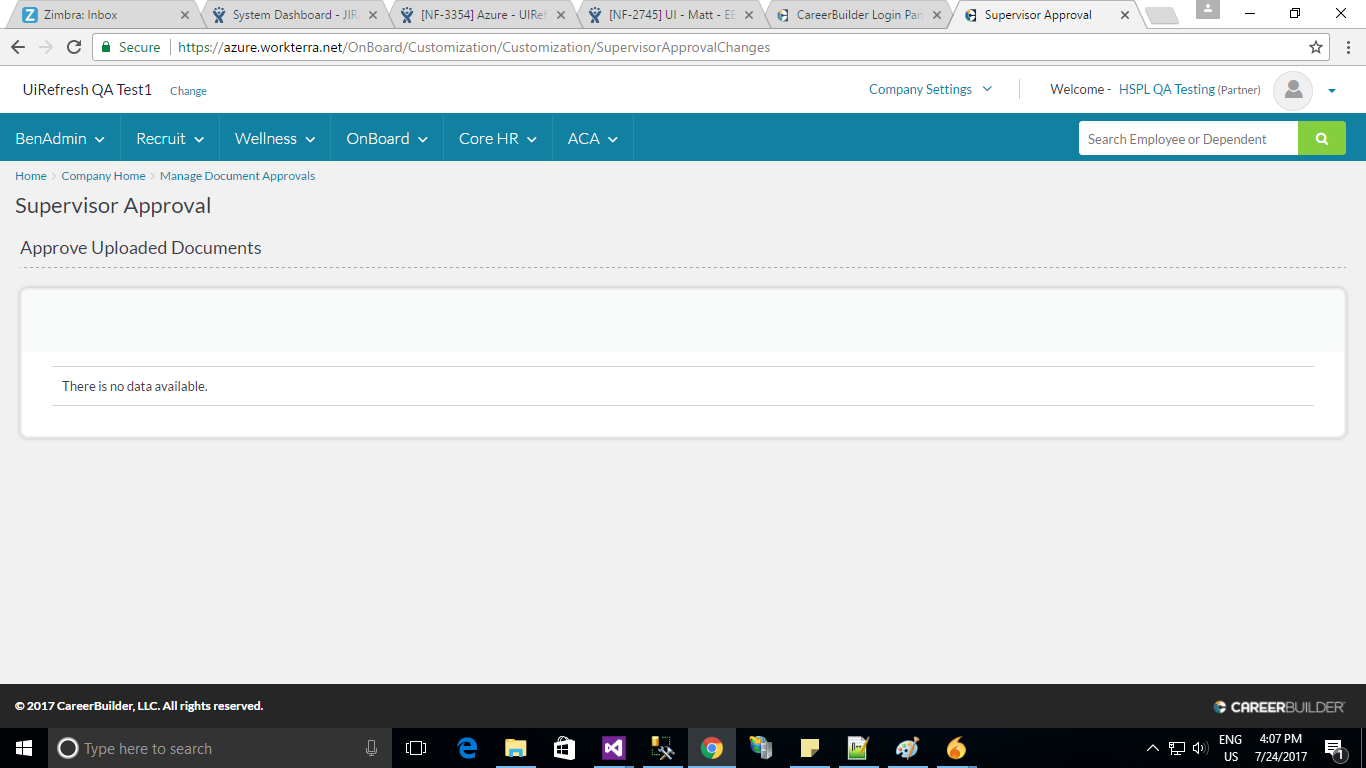1366x768 pixels.
Task: Switch to the System Dashboard JIRA tab
Action: 290,15
